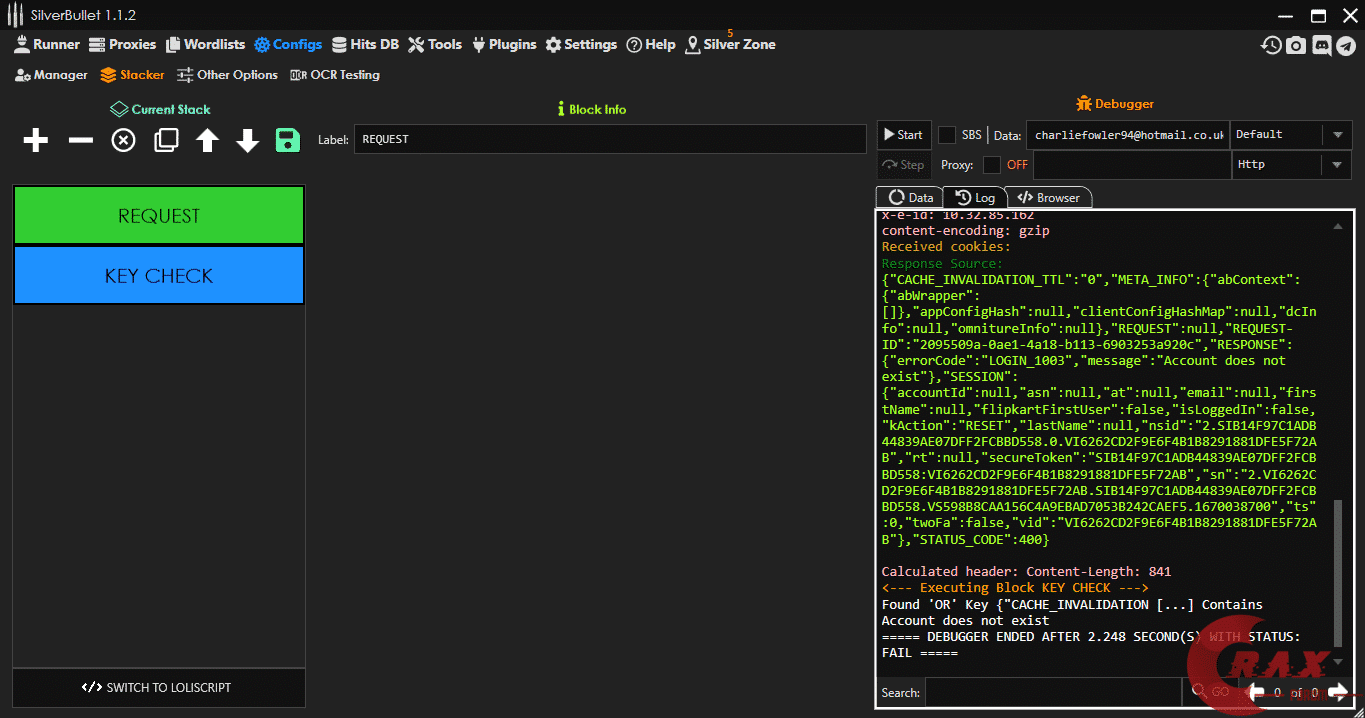Image resolution: width=1365 pixels, height=718 pixels.
Task: Disable the selected block with circled X
Action: tap(123, 141)
